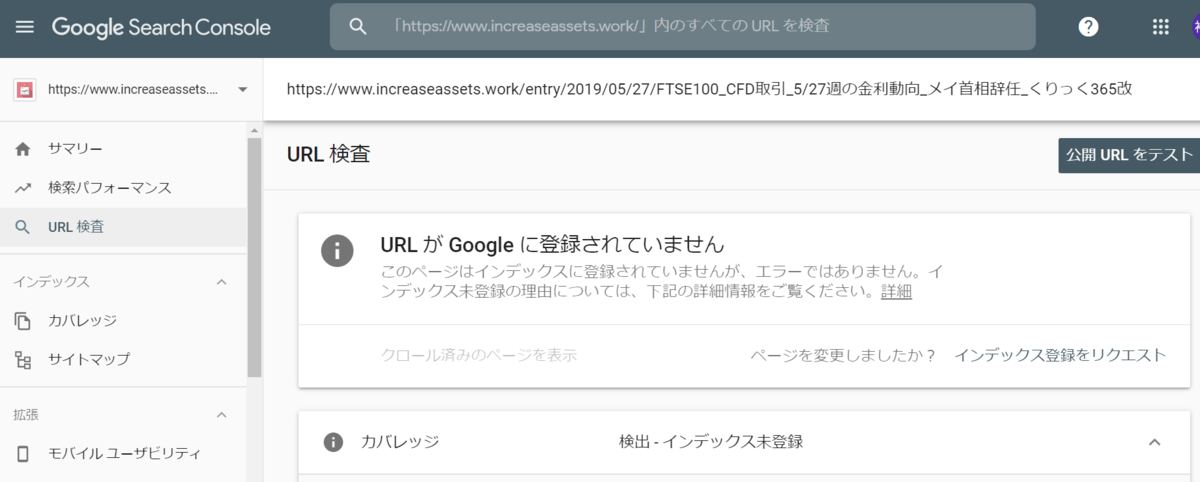Open the カバレッジ report in sidebar
The width and height of the screenshot is (1200, 482).
(124, 321)
